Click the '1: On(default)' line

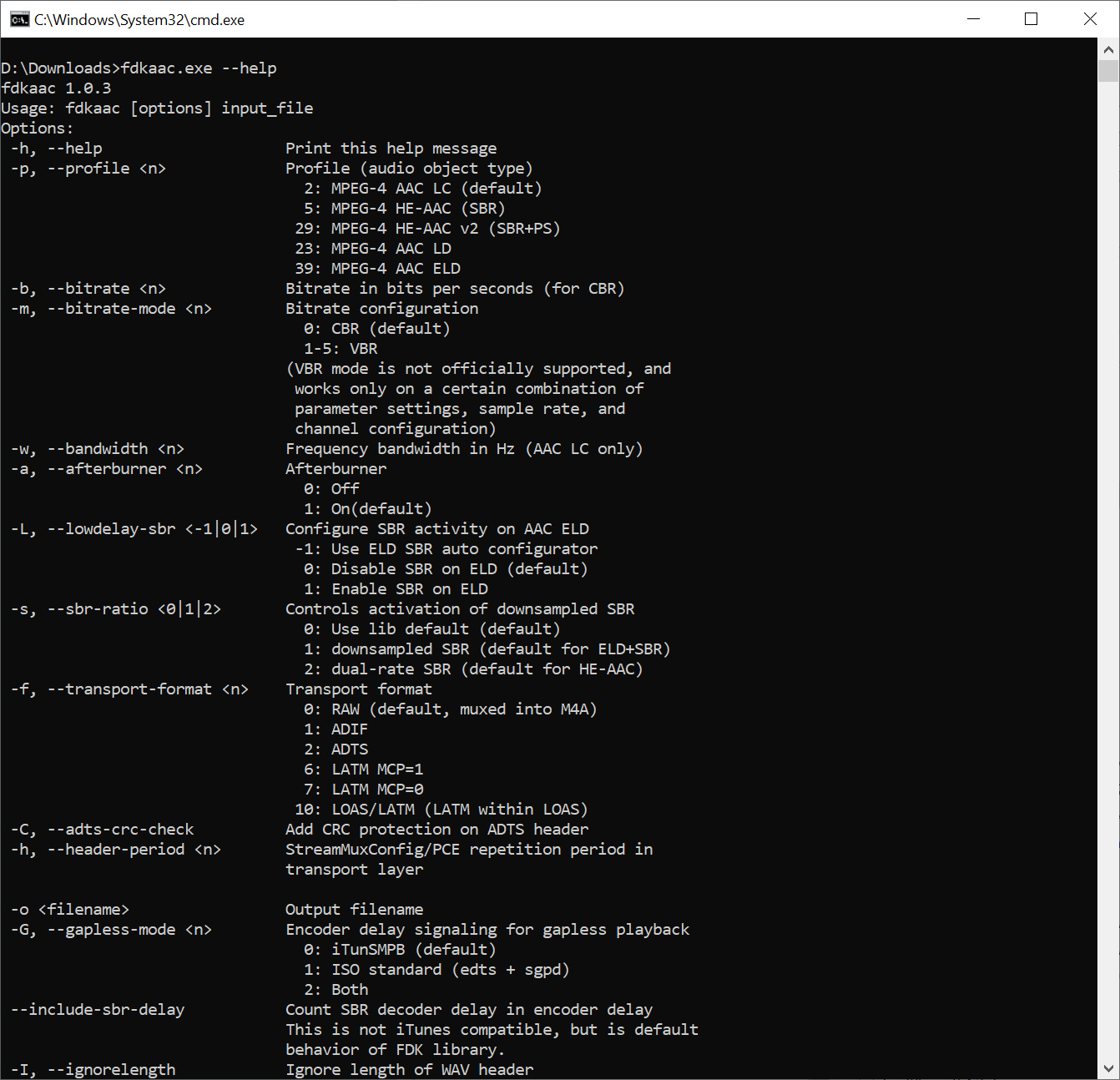368,509
